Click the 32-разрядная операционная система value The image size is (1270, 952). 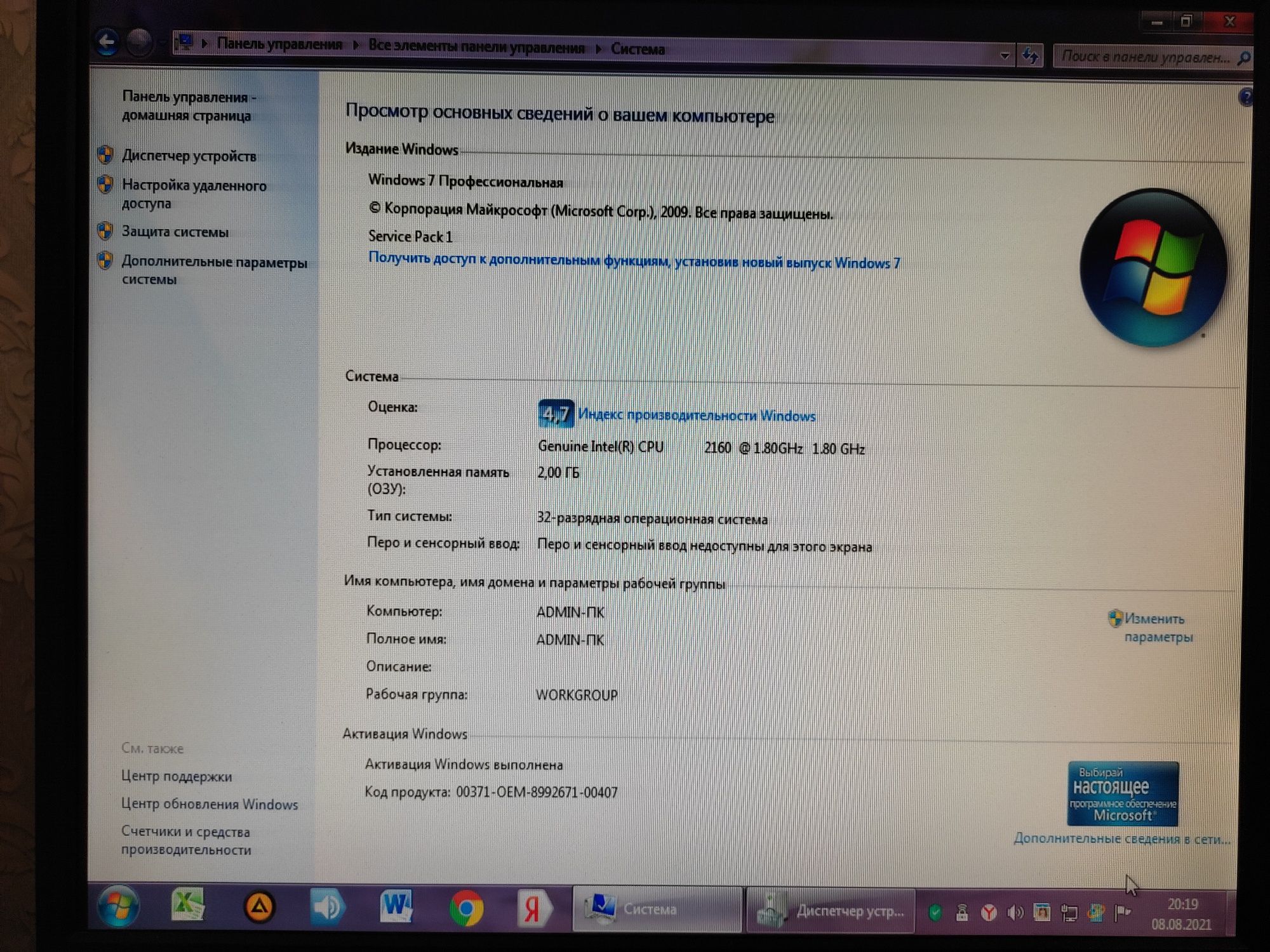652,518
